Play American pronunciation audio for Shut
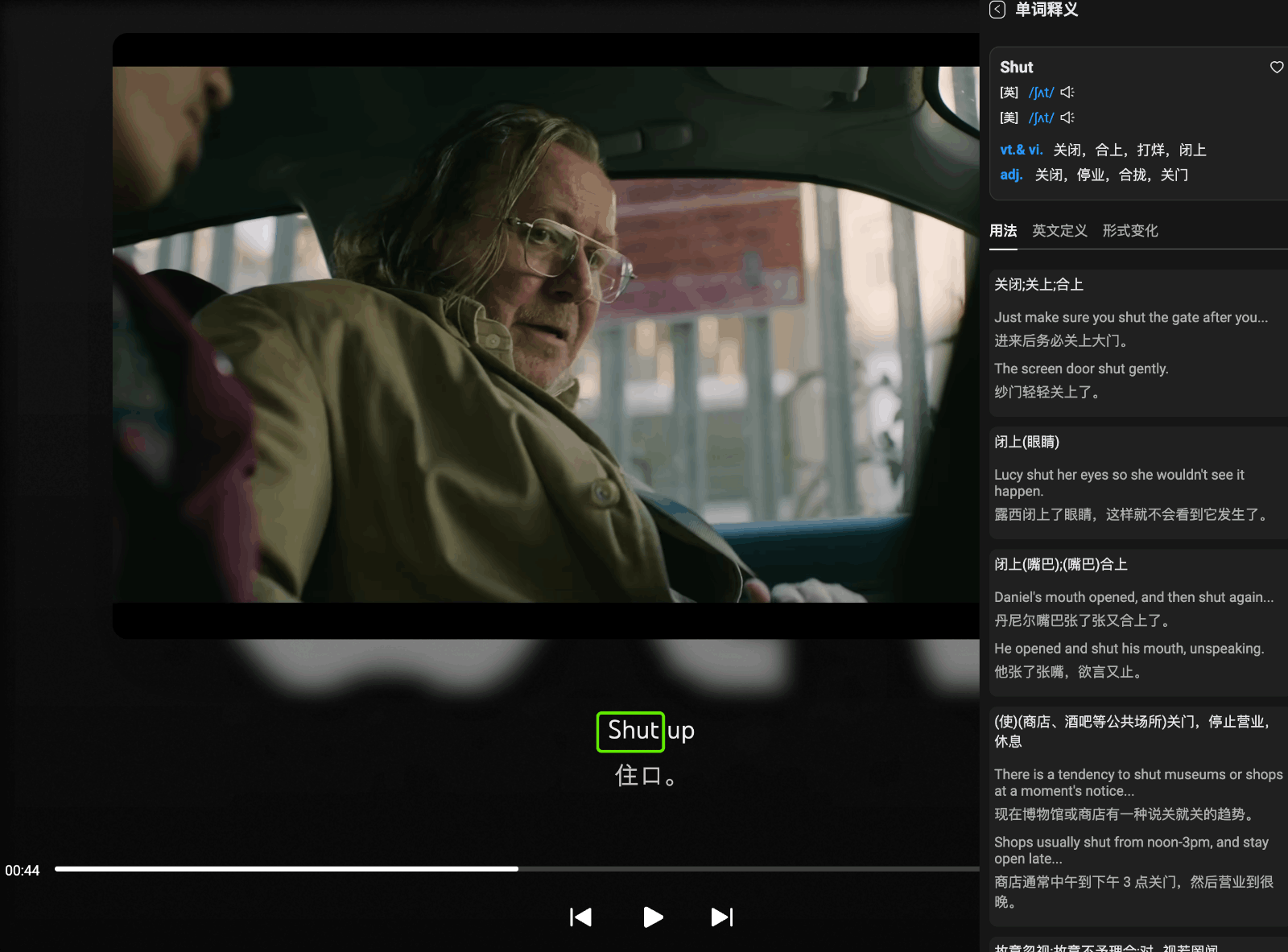 [x=1067, y=117]
